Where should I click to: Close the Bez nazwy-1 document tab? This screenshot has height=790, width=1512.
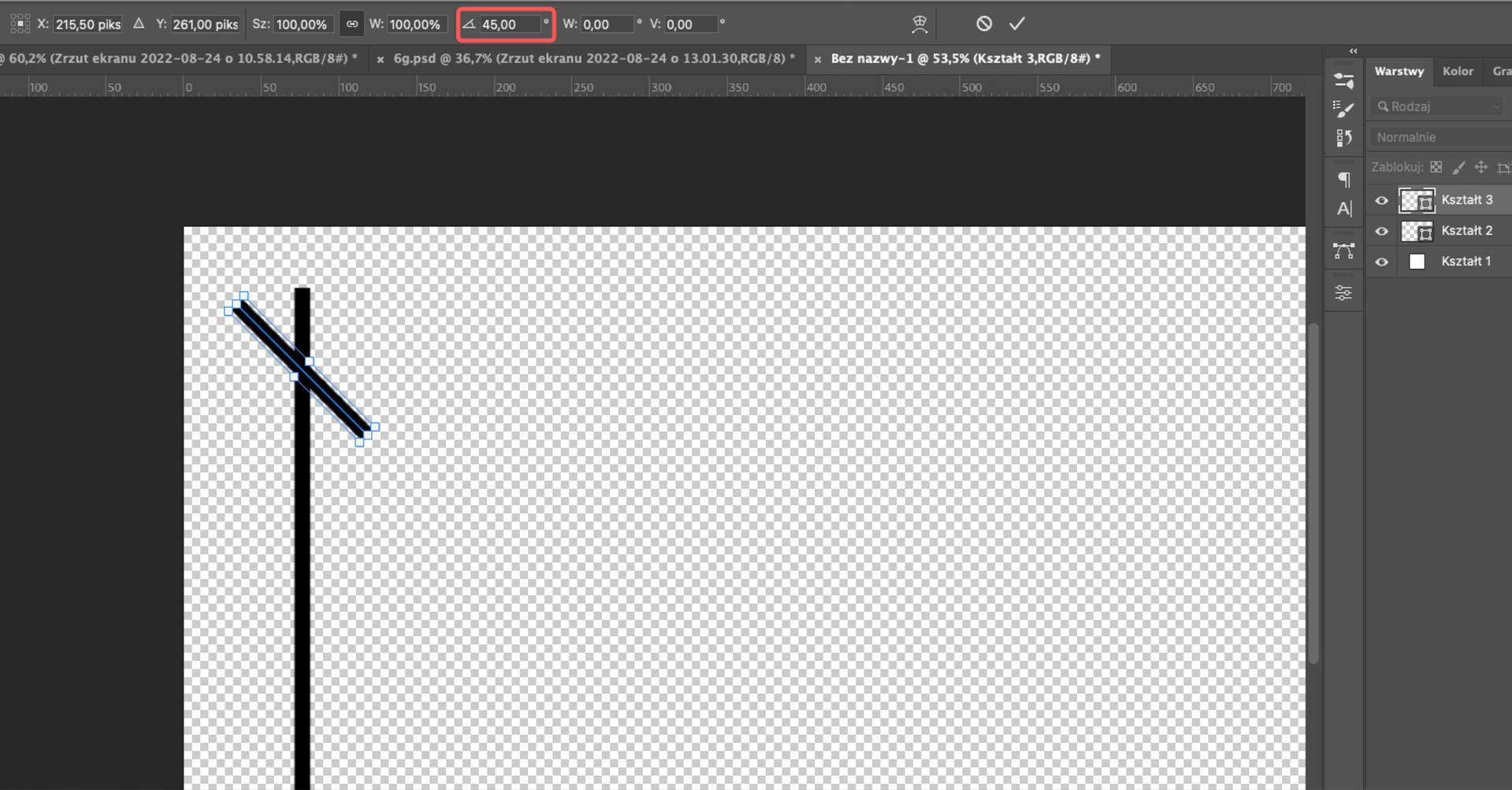click(x=817, y=59)
